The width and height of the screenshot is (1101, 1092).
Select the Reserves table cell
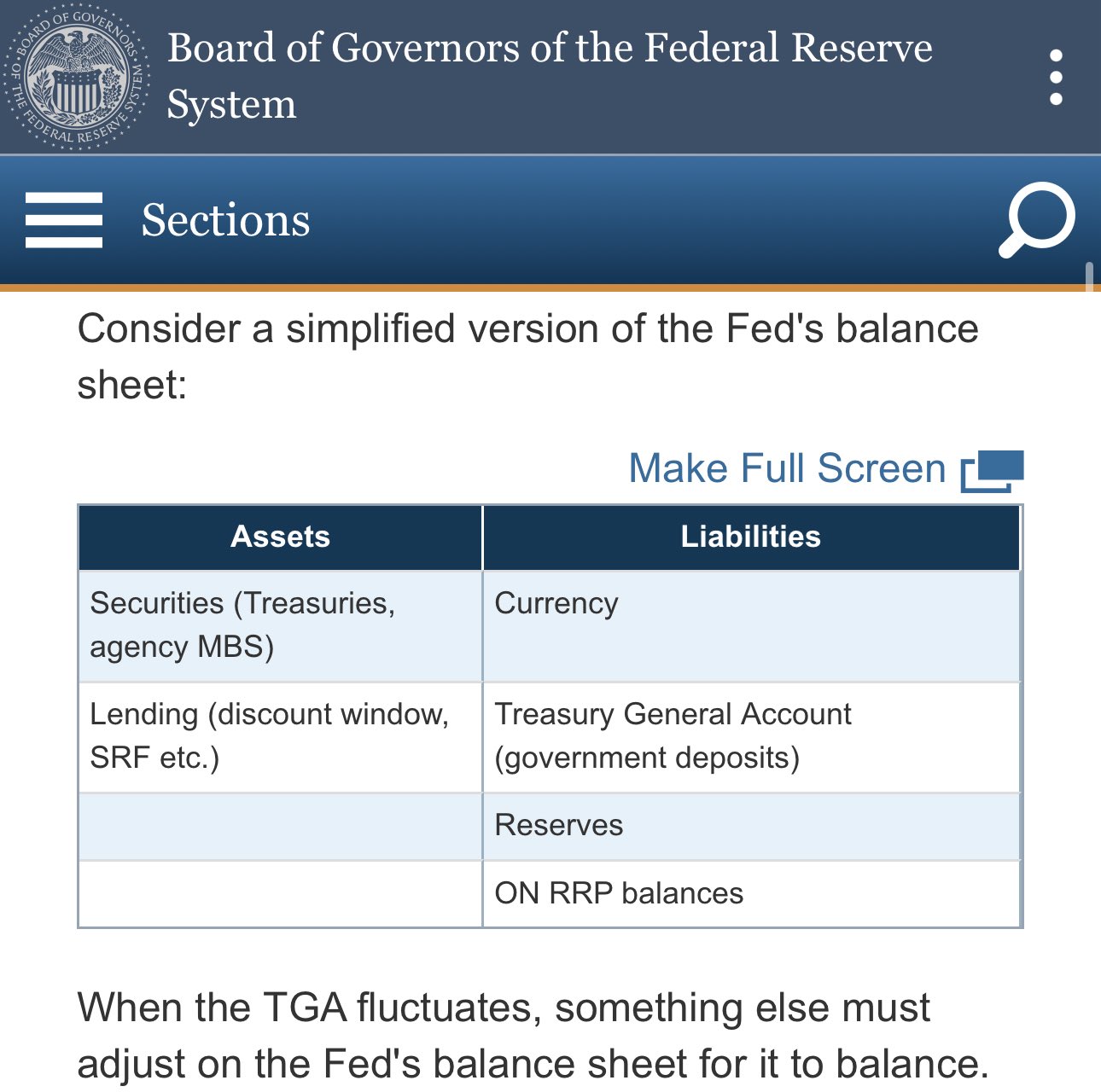coord(751,826)
